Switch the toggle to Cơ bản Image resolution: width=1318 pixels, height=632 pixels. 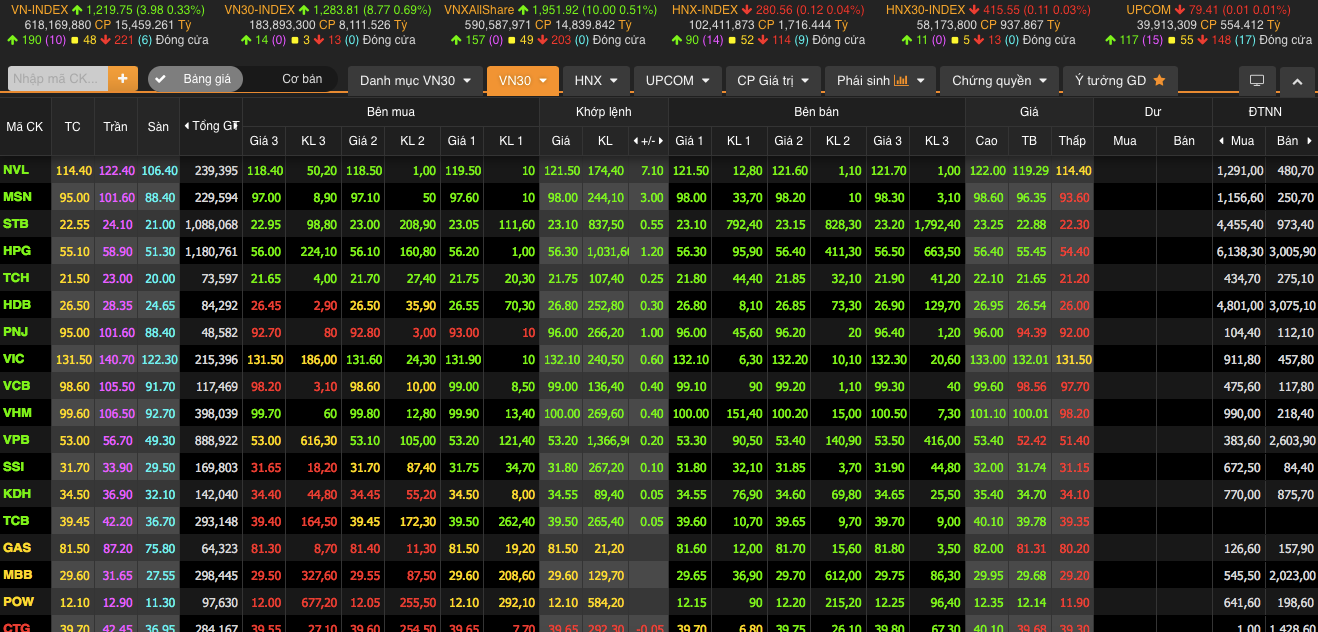tap(302, 79)
